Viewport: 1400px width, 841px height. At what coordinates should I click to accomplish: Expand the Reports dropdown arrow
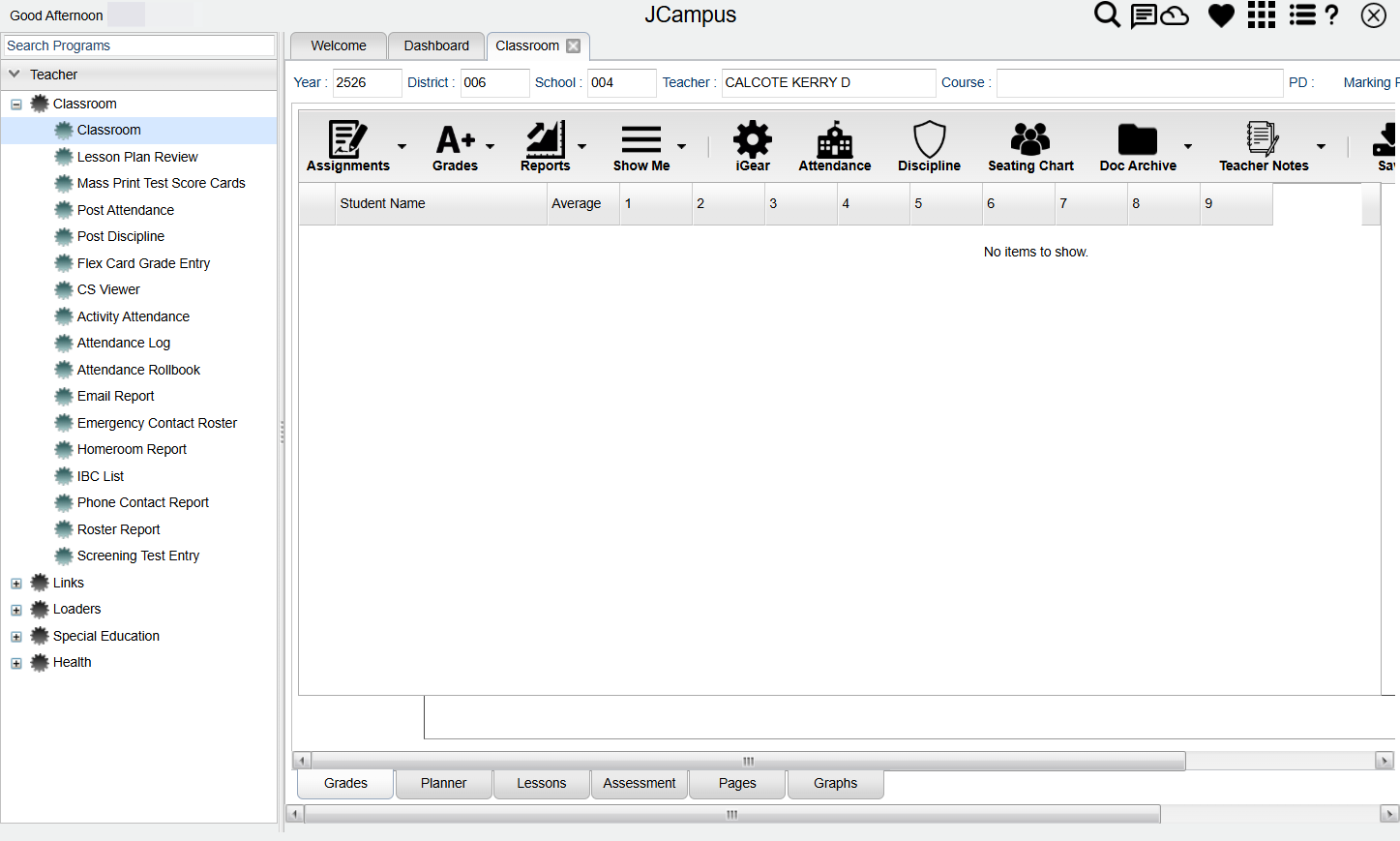point(582,146)
